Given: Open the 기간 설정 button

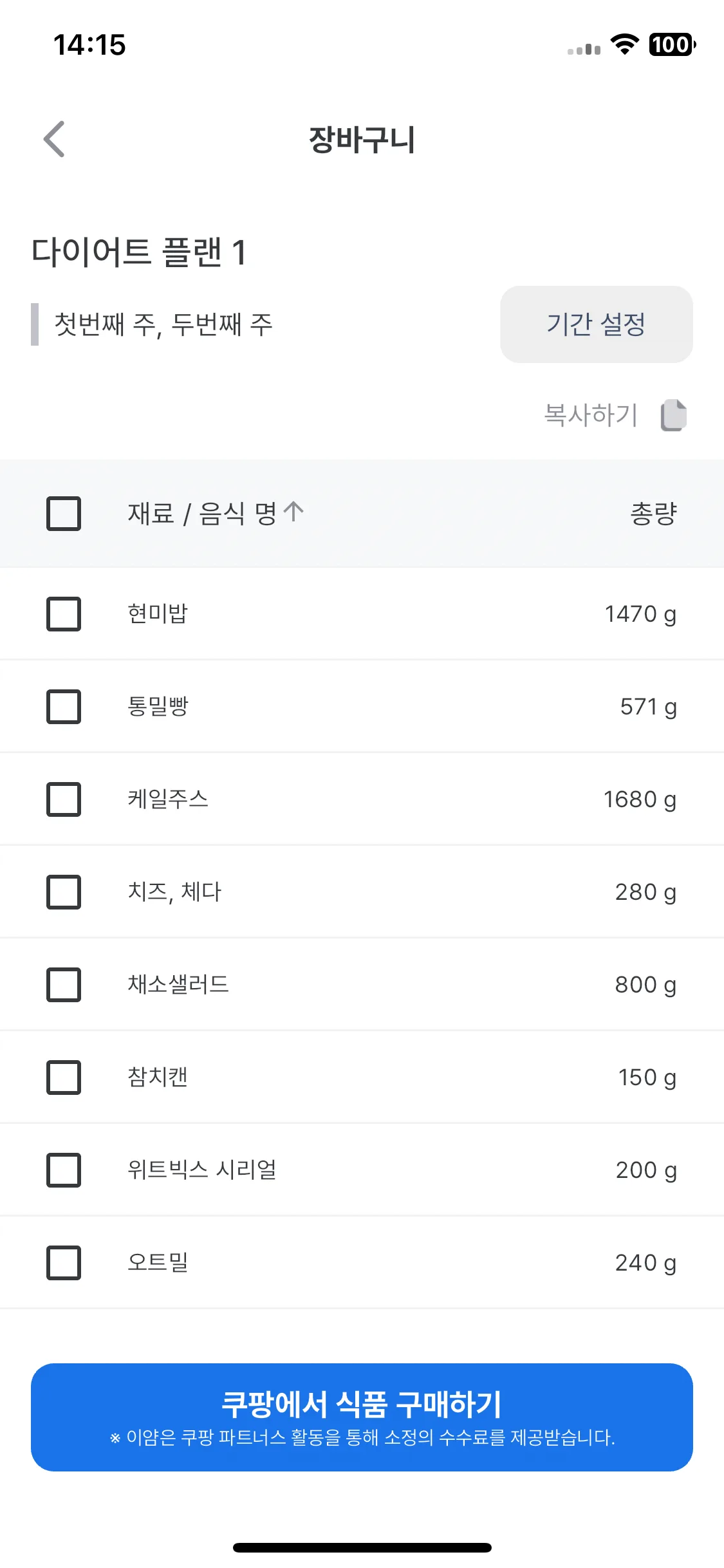Looking at the screenshot, I should click(x=597, y=324).
